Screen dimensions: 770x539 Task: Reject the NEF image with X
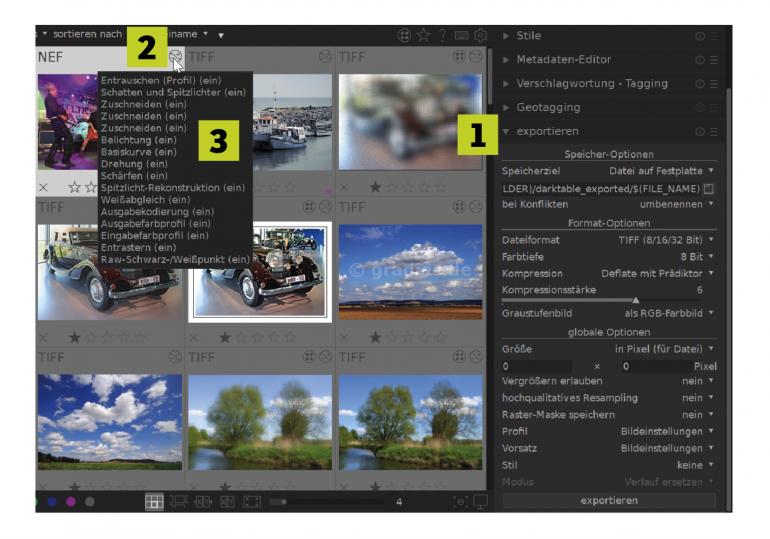point(43,187)
